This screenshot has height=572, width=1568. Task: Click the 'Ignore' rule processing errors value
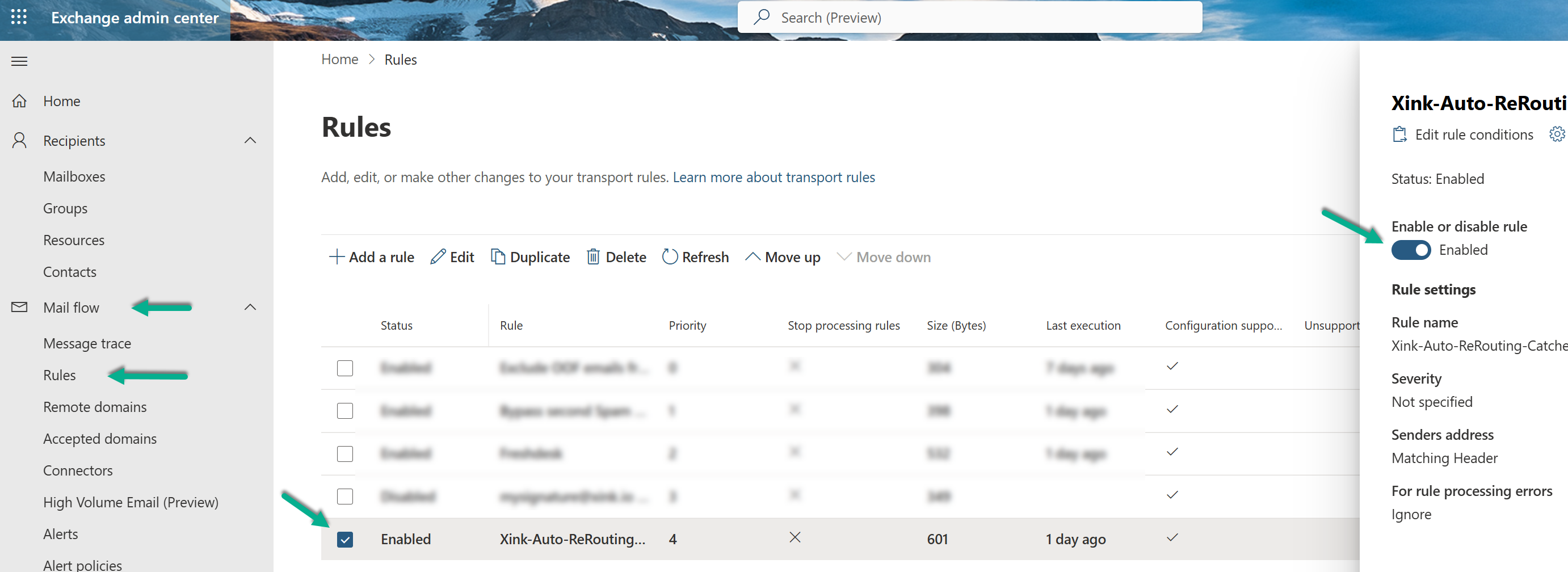pyautogui.click(x=1411, y=514)
